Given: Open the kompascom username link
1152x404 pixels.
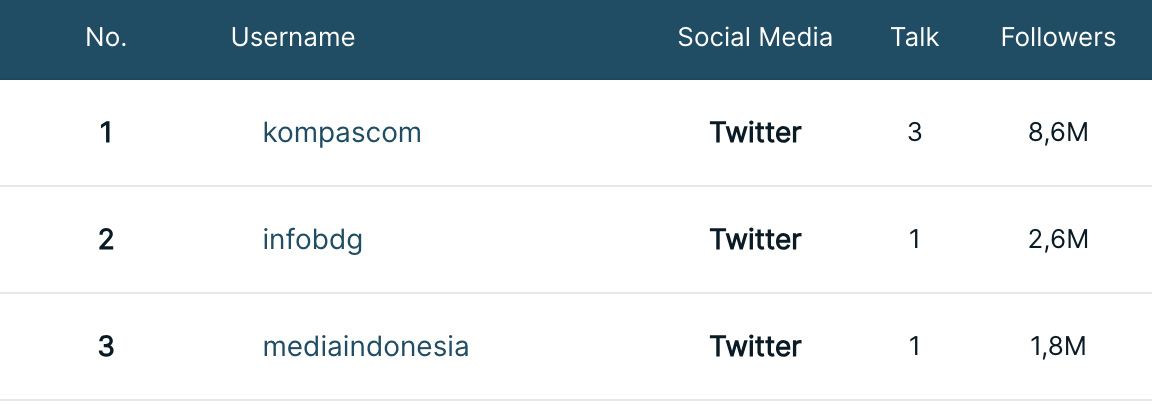Looking at the screenshot, I should point(342,133).
